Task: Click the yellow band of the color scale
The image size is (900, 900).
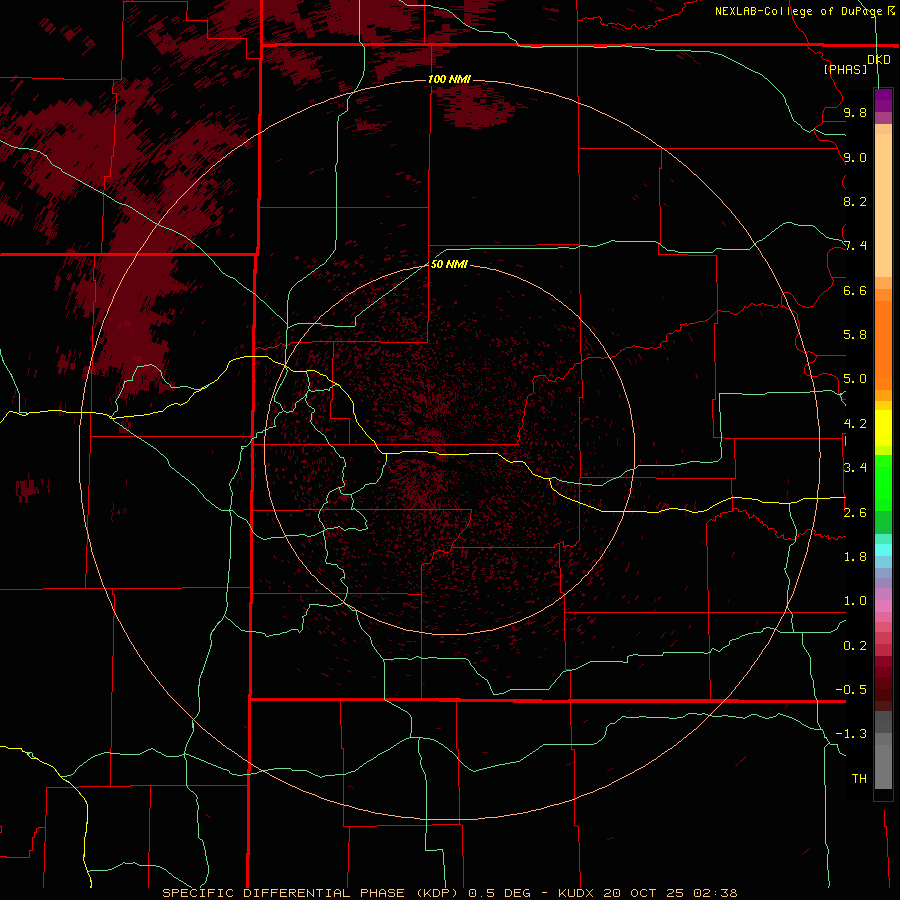Action: click(x=883, y=428)
